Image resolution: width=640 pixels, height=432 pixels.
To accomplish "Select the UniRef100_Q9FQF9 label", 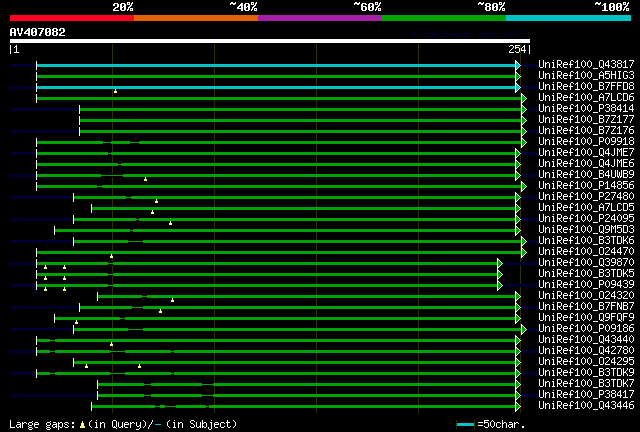I will click(586, 318).
